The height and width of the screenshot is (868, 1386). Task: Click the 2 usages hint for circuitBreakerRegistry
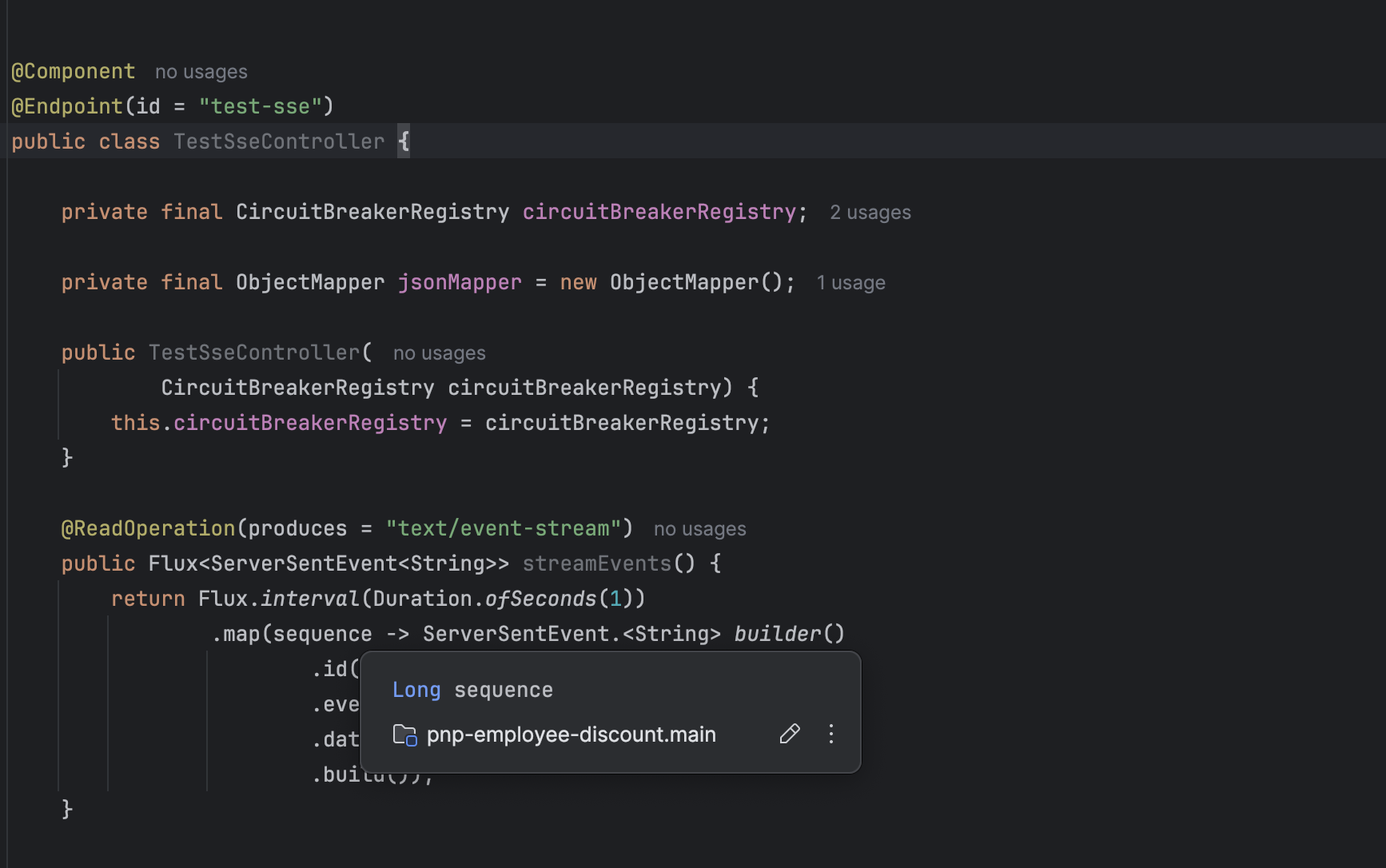click(x=870, y=212)
